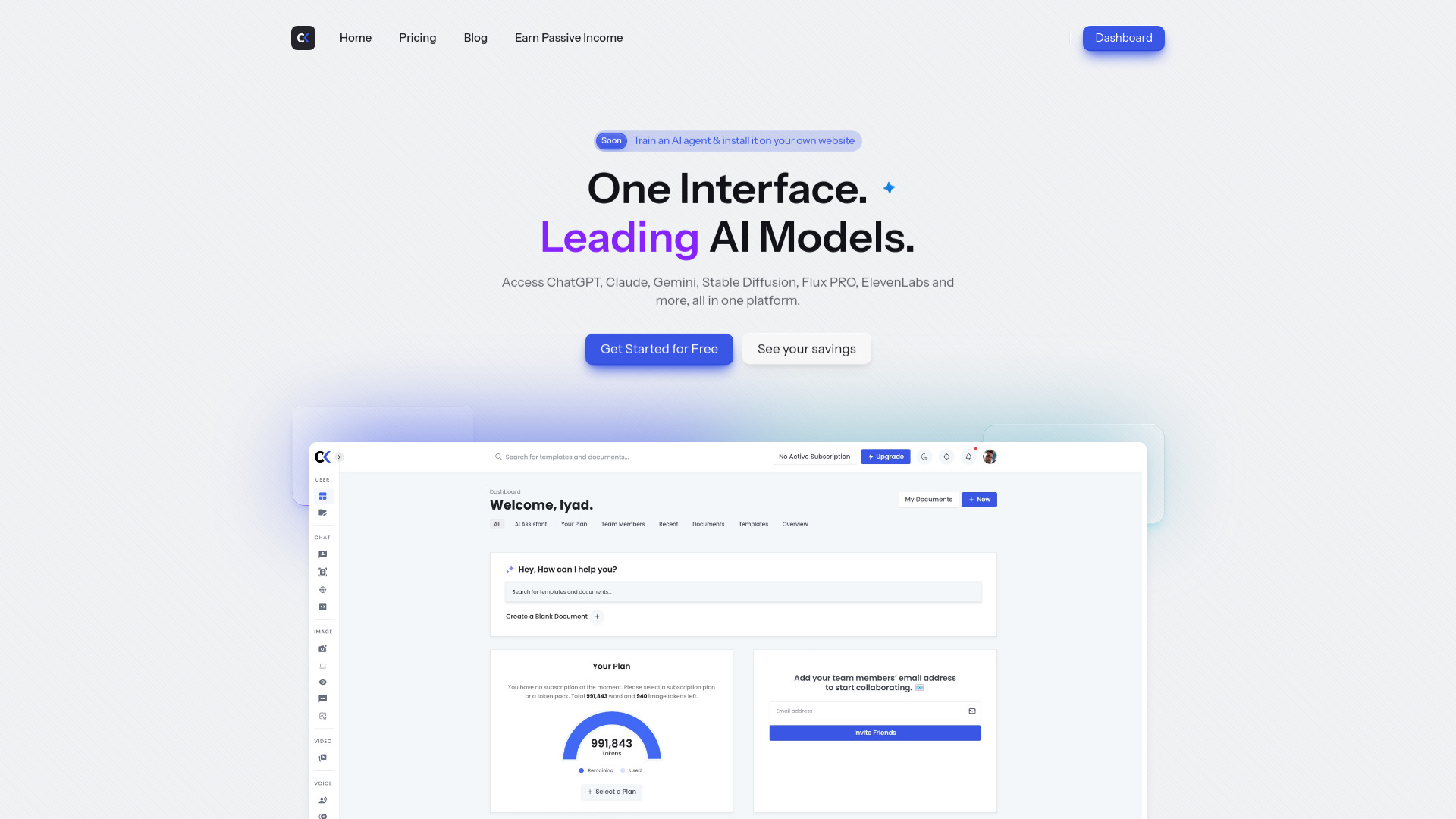The height and width of the screenshot is (819, 1456).
Task: Expand the Your Plan subscription options
Action: [x=611, y=792]
